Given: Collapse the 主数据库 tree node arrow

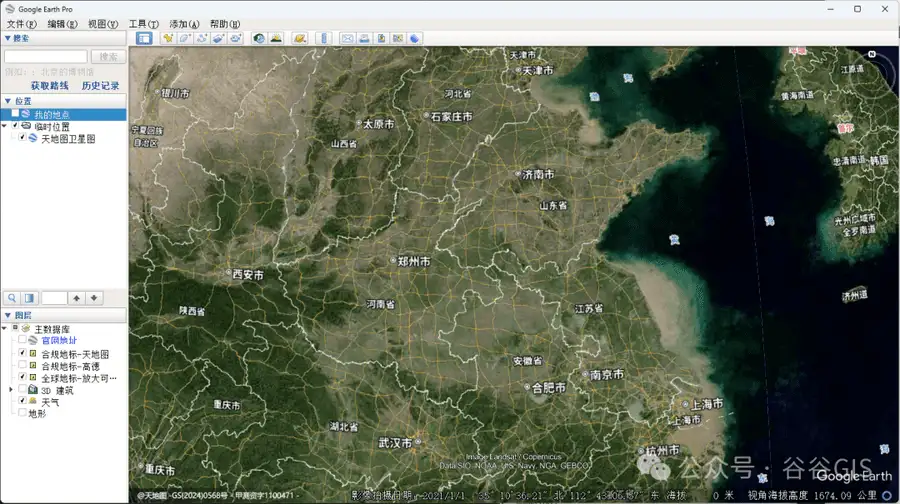Looking at the screenshot, I should click(5, 328).
